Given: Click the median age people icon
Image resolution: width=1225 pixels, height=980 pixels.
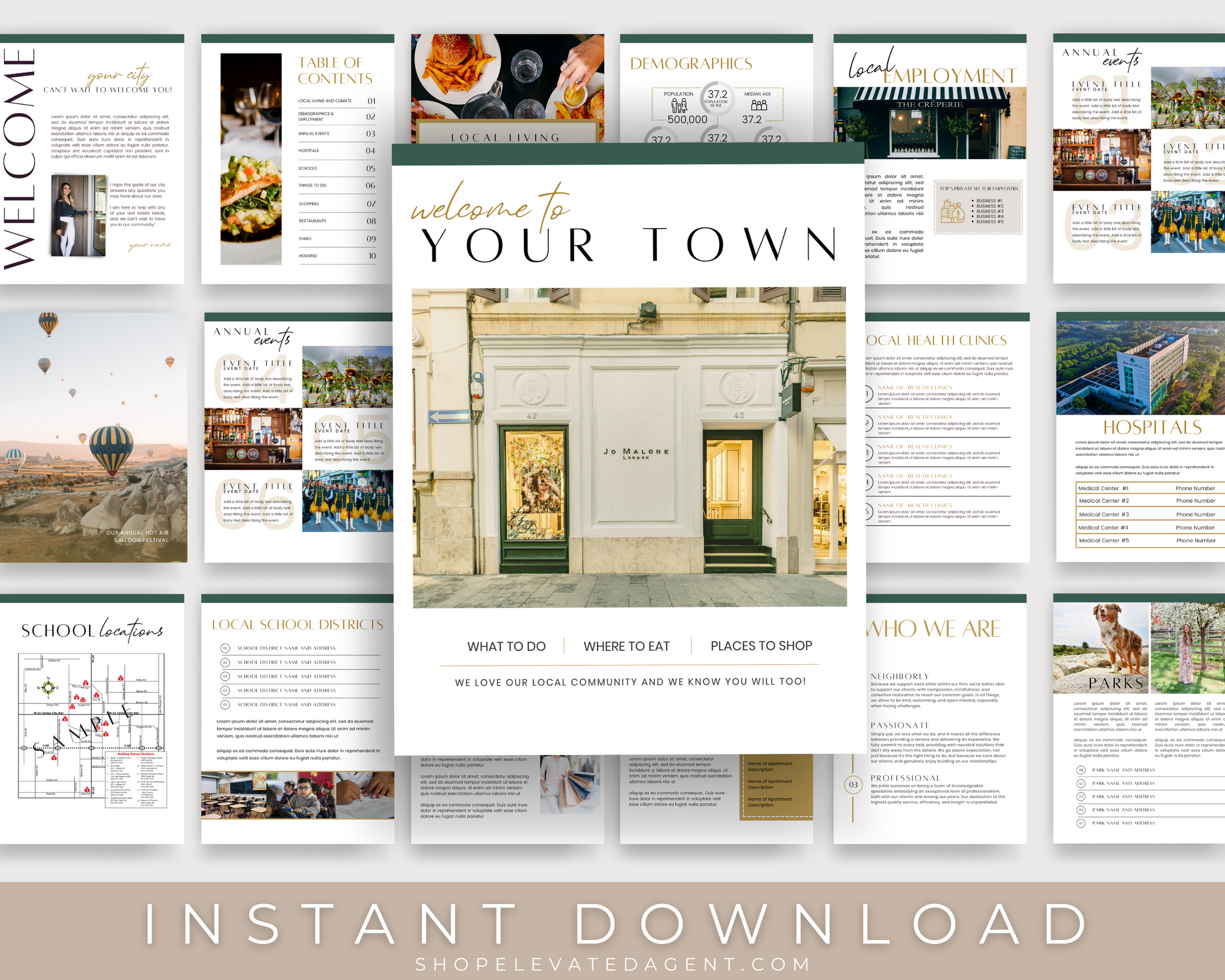Looking at the screenshot, I should (x=758, y=105).
